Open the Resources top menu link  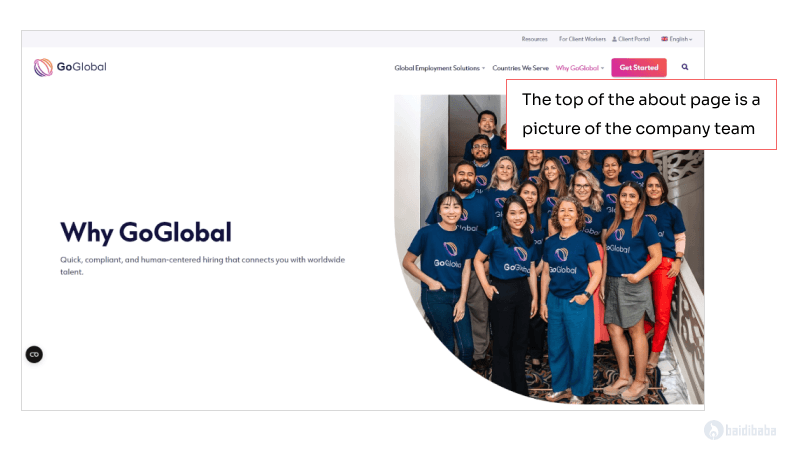tap(534, 39)
